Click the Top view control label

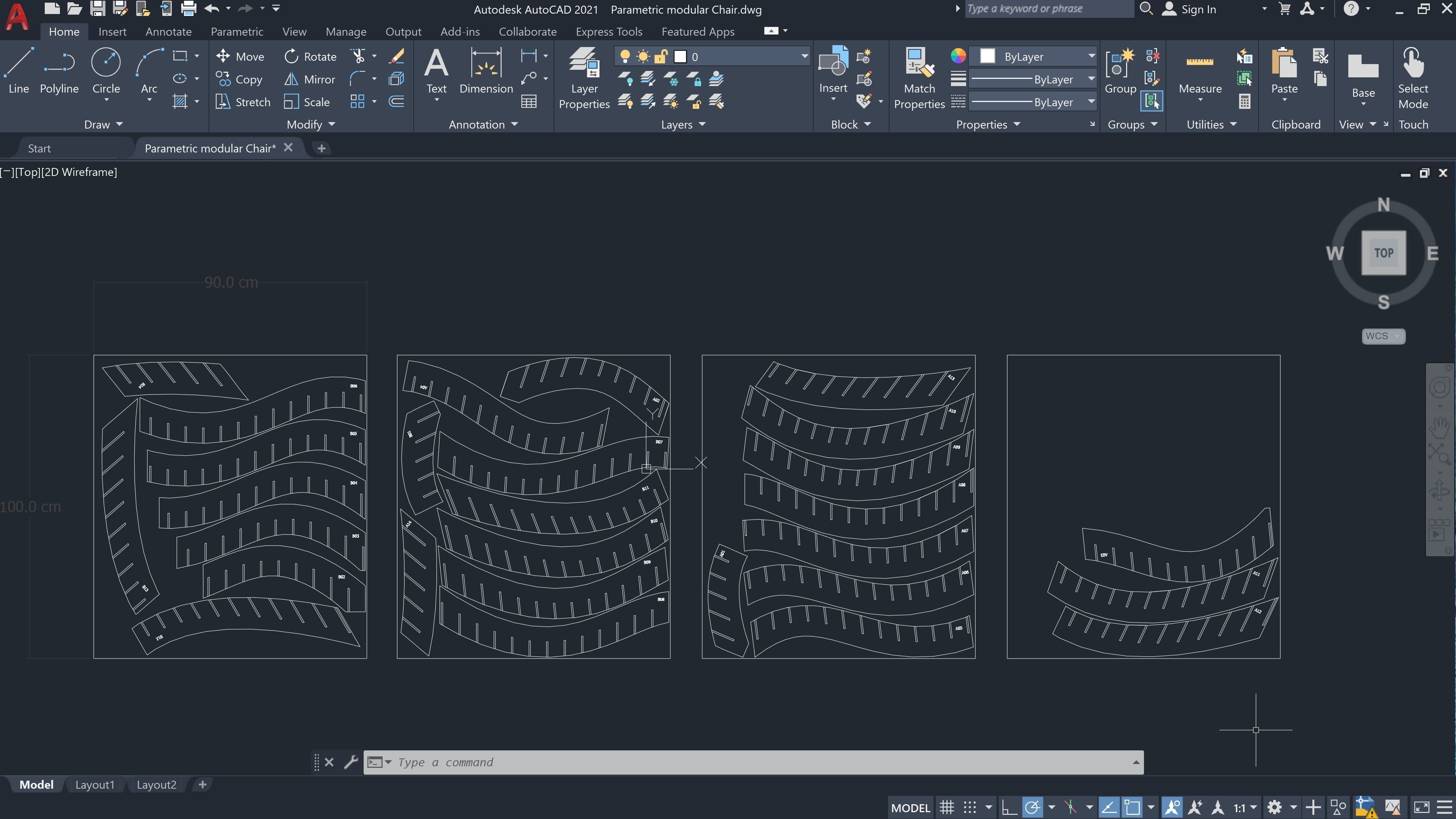point(28,172)
